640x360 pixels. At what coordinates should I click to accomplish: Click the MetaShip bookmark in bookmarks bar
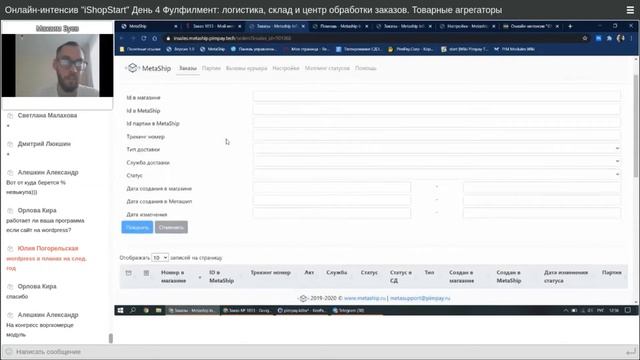[213, 49]
